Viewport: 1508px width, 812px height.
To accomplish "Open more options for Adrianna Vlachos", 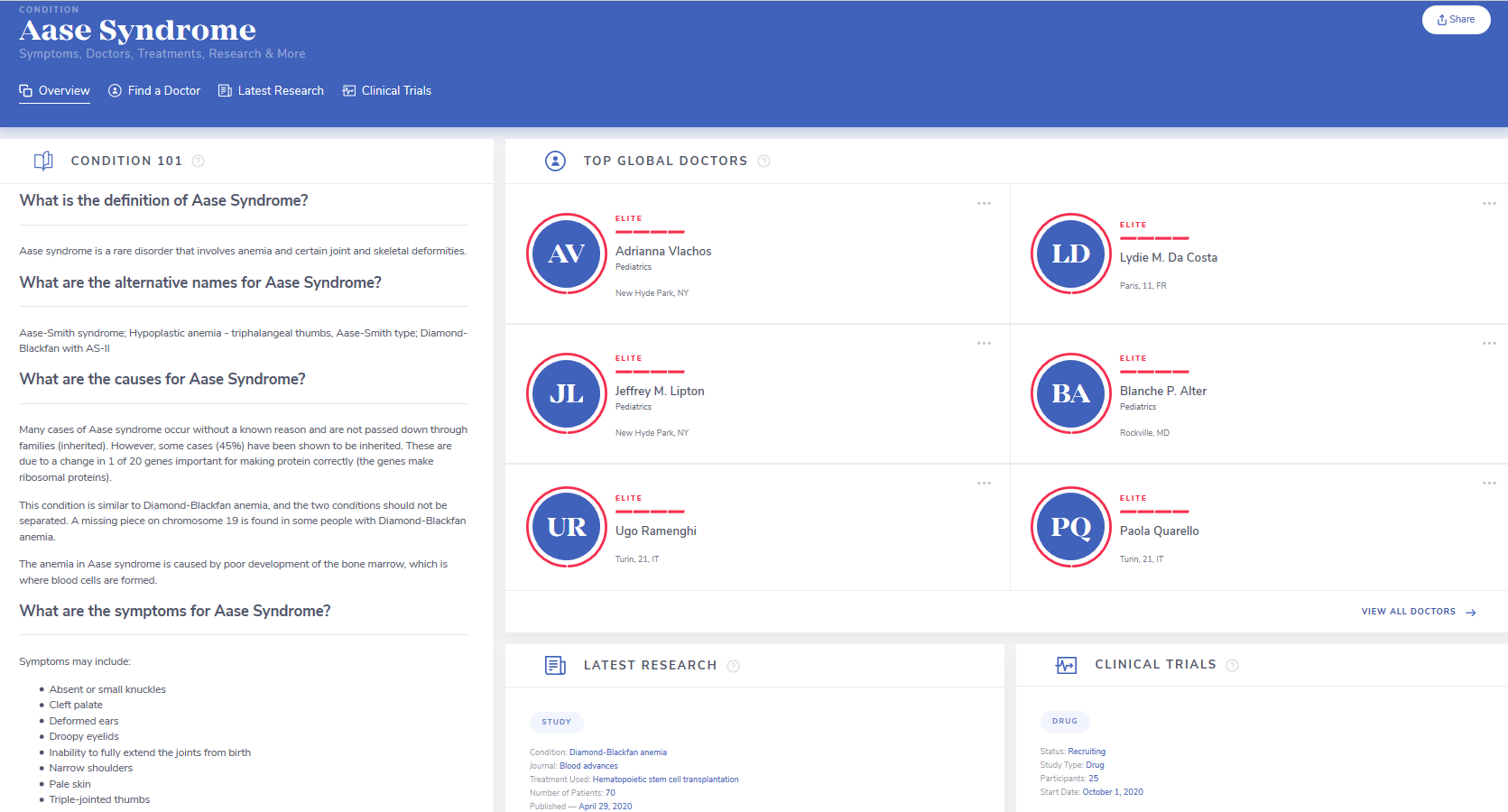I will click(x=984, y=204).
